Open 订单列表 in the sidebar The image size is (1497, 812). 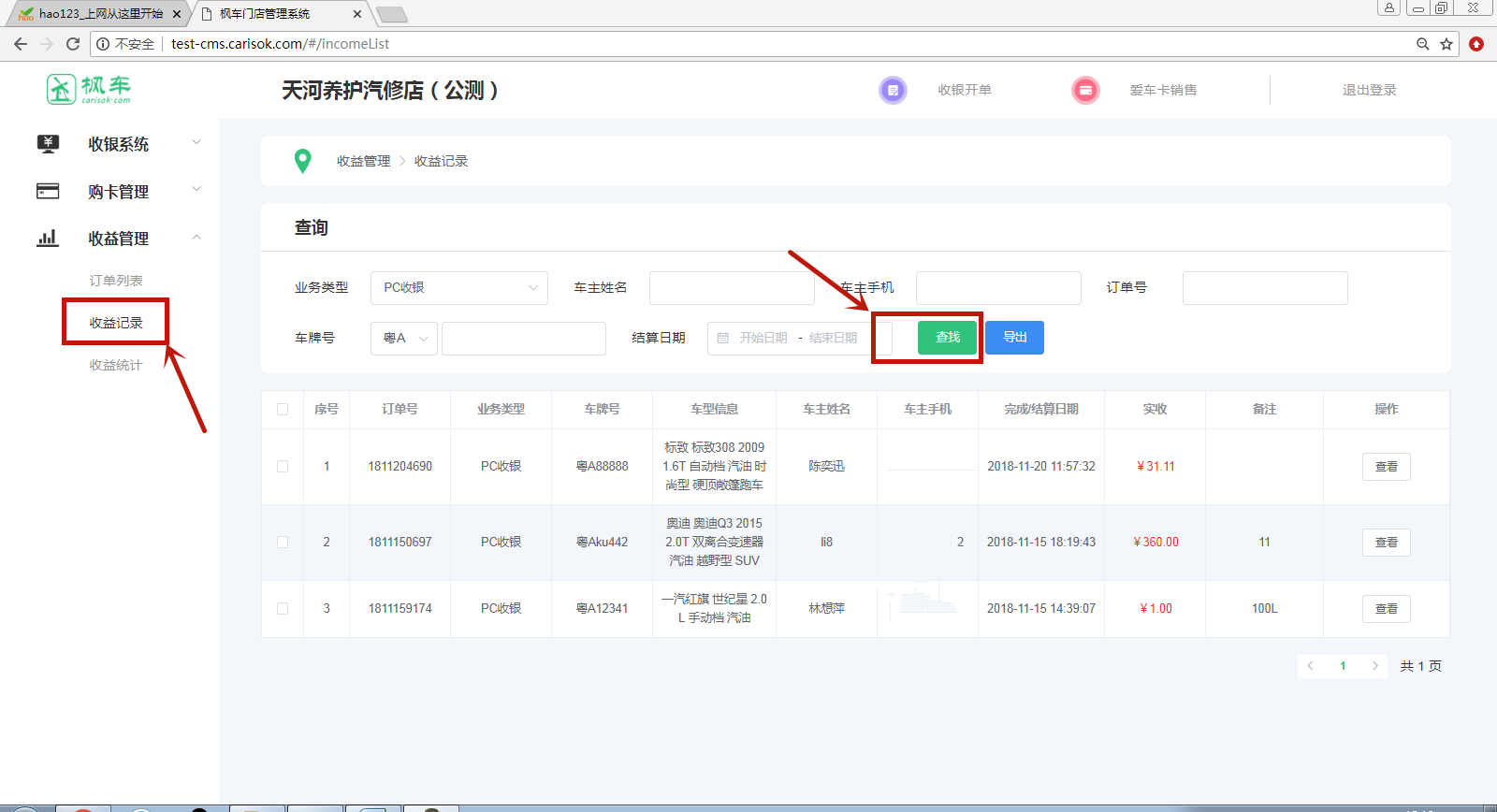pyautogui.click(x=116, y=281)
